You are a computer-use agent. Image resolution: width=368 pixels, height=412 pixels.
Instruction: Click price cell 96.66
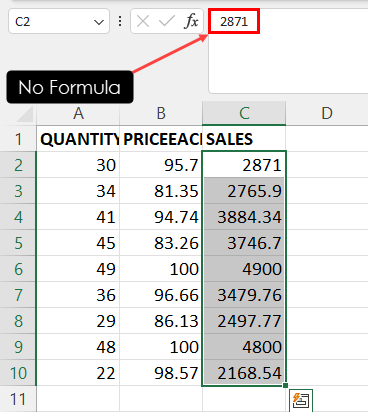[161, 295]
